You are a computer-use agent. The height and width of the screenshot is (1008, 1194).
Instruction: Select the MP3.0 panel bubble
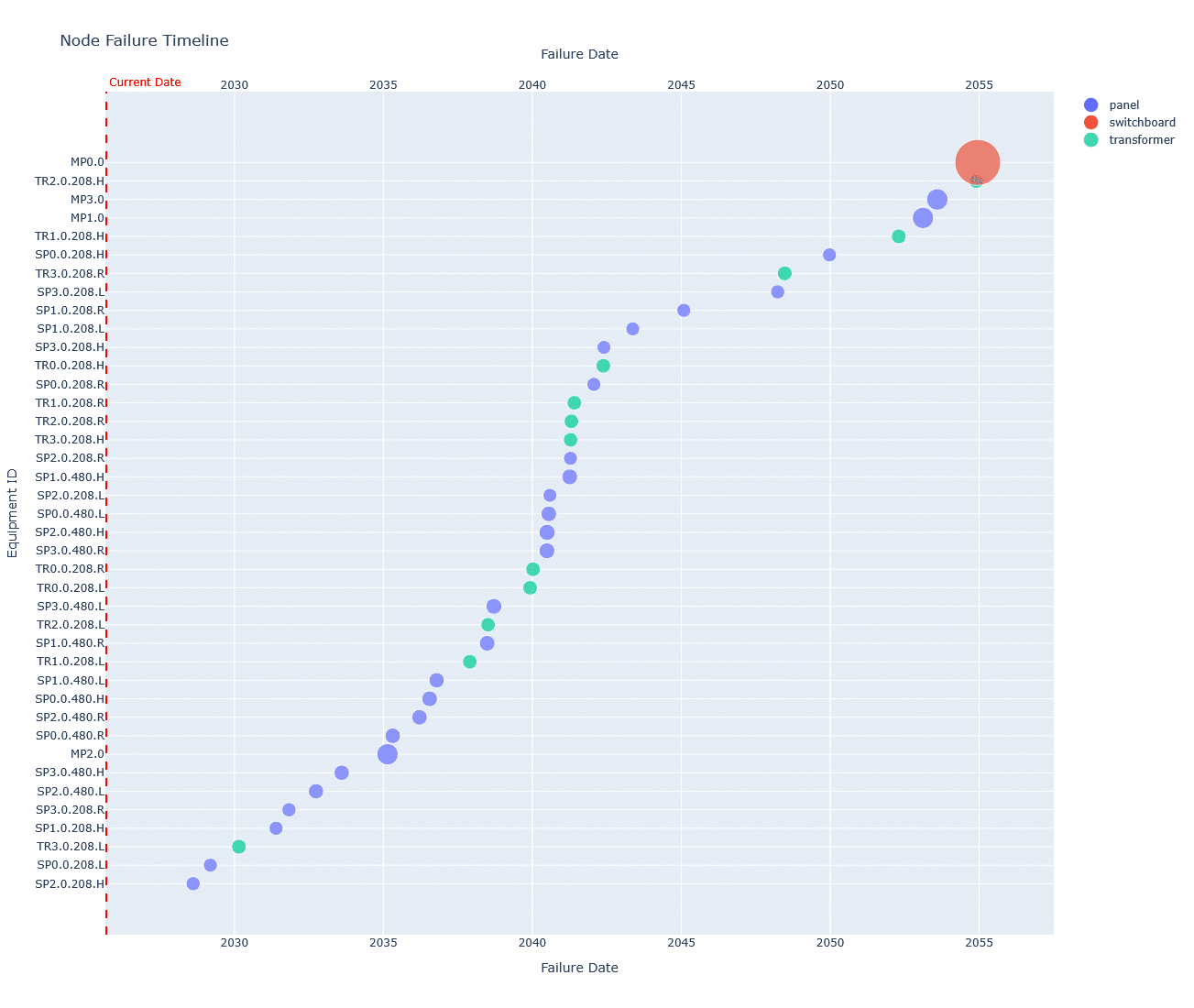point(937,200)
